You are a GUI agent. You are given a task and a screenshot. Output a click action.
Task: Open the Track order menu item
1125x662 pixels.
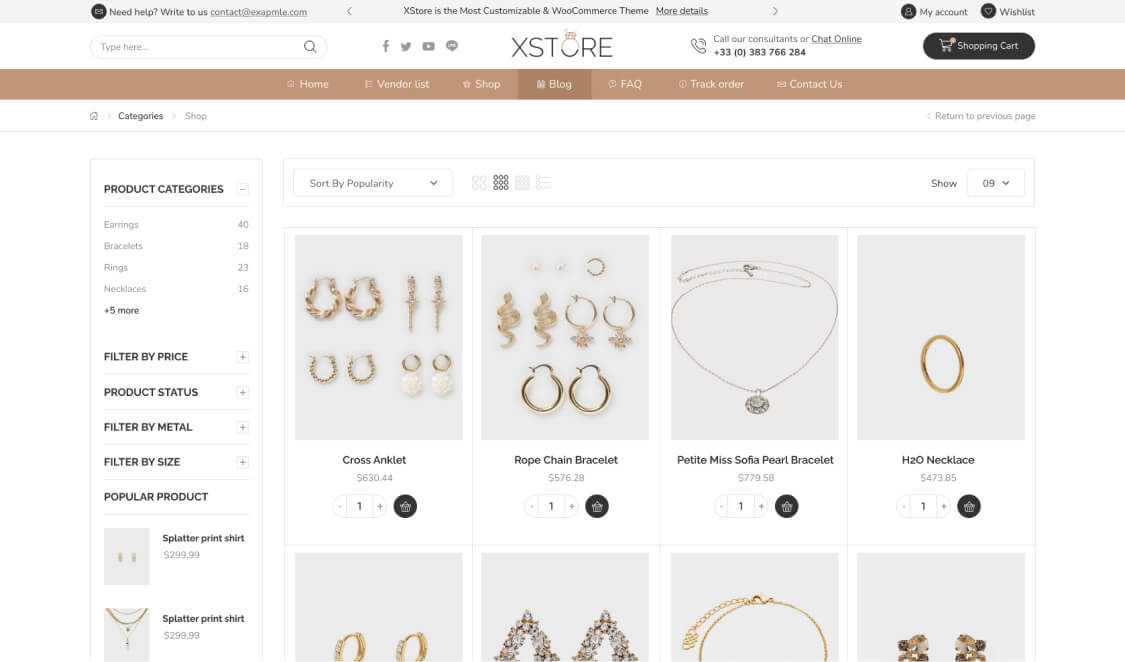tap(710, 84)
